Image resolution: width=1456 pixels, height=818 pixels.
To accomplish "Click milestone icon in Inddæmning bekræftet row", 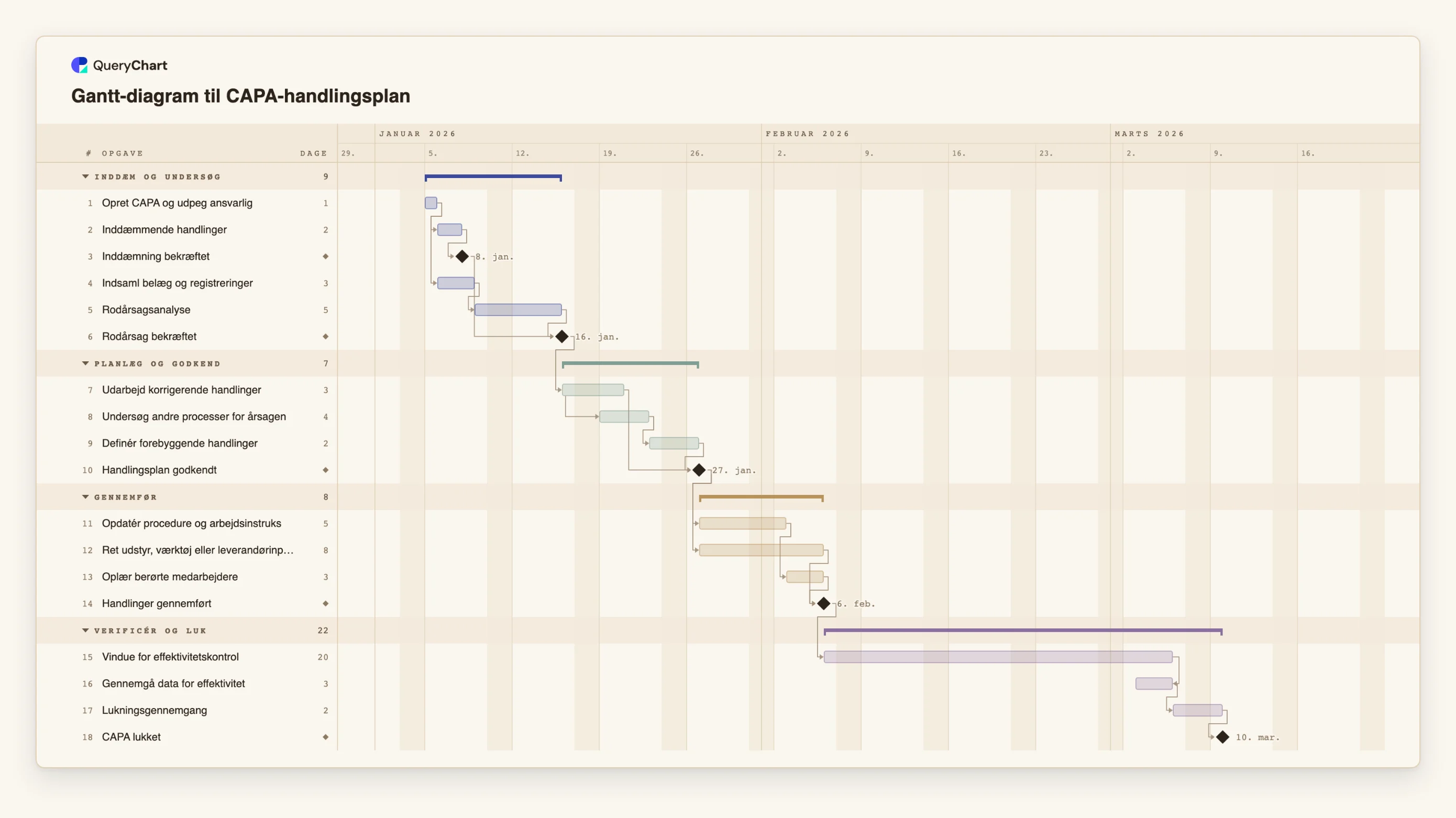I will (x=326, y=257).
